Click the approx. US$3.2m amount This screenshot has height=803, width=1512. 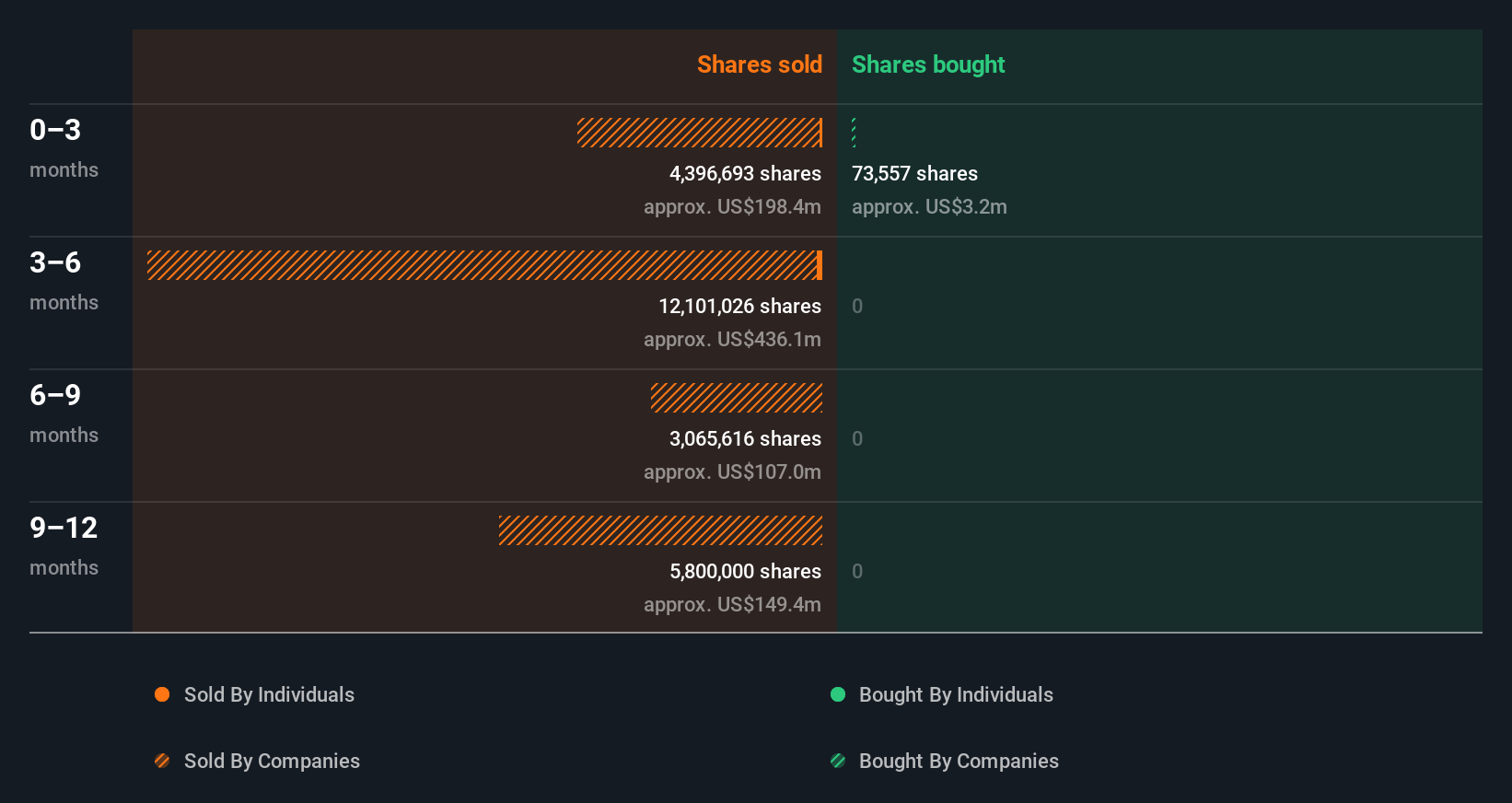929,206
